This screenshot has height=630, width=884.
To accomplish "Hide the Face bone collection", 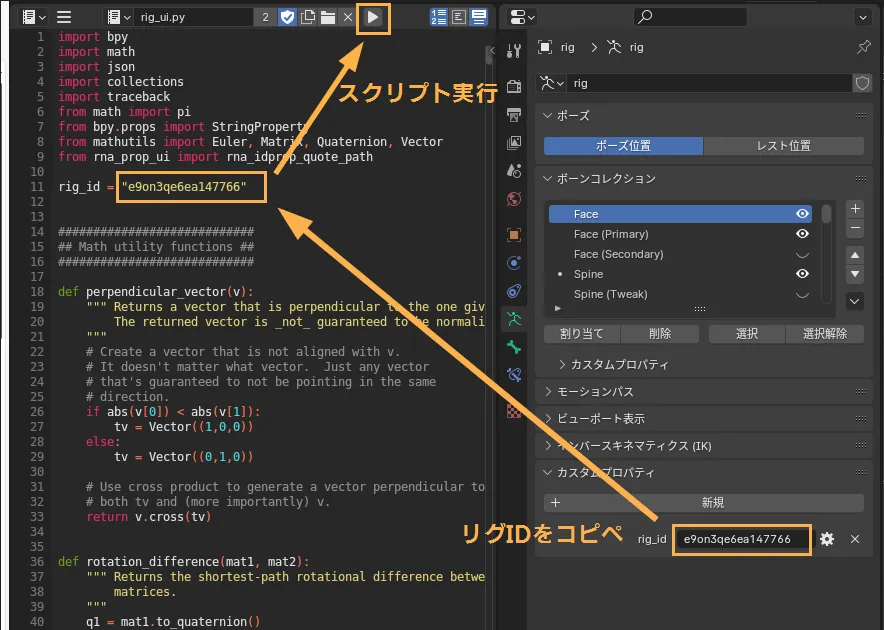I will click(x=802, y=214).
